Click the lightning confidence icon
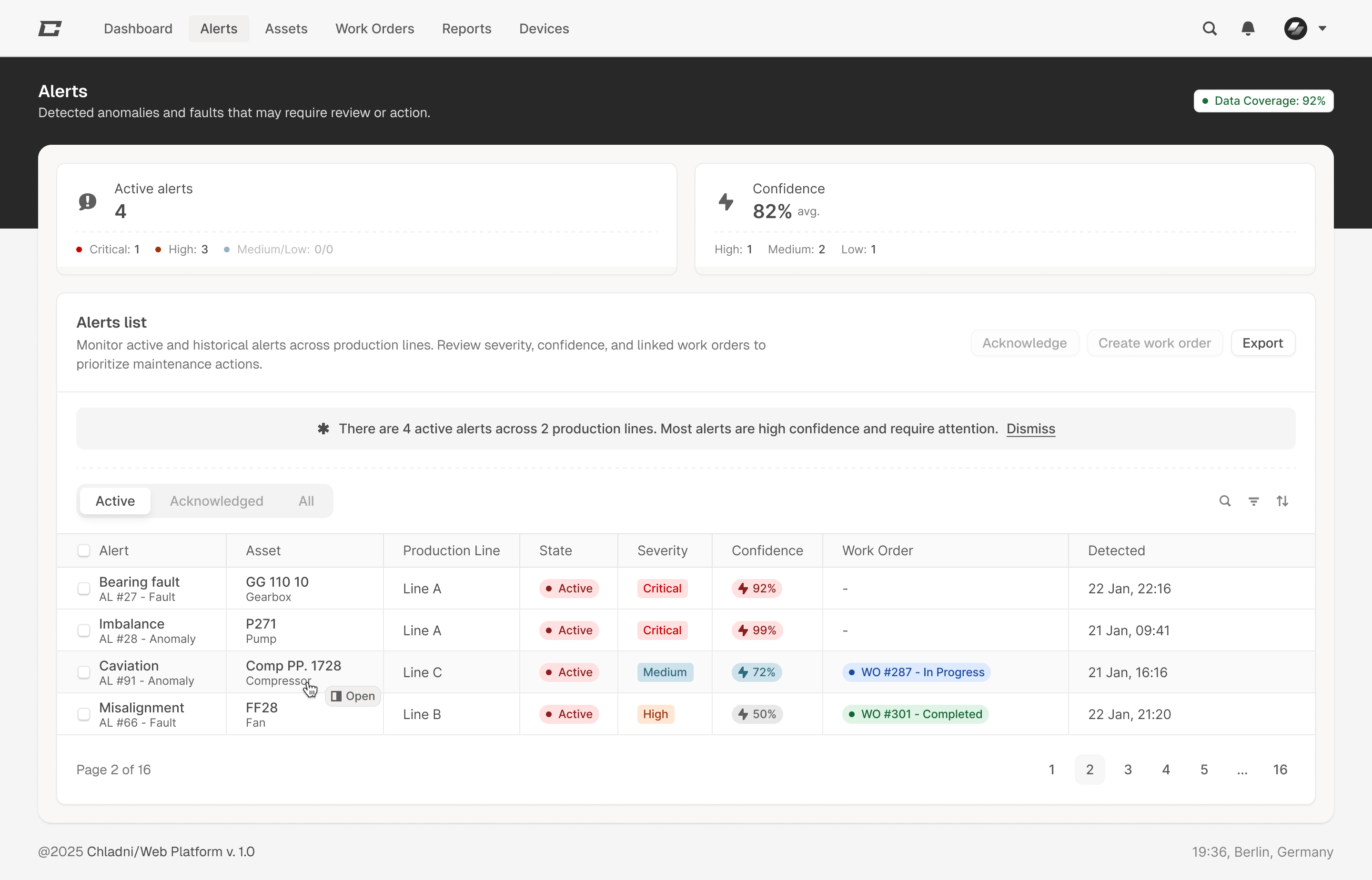1372x880 pixels. [726, 201]
